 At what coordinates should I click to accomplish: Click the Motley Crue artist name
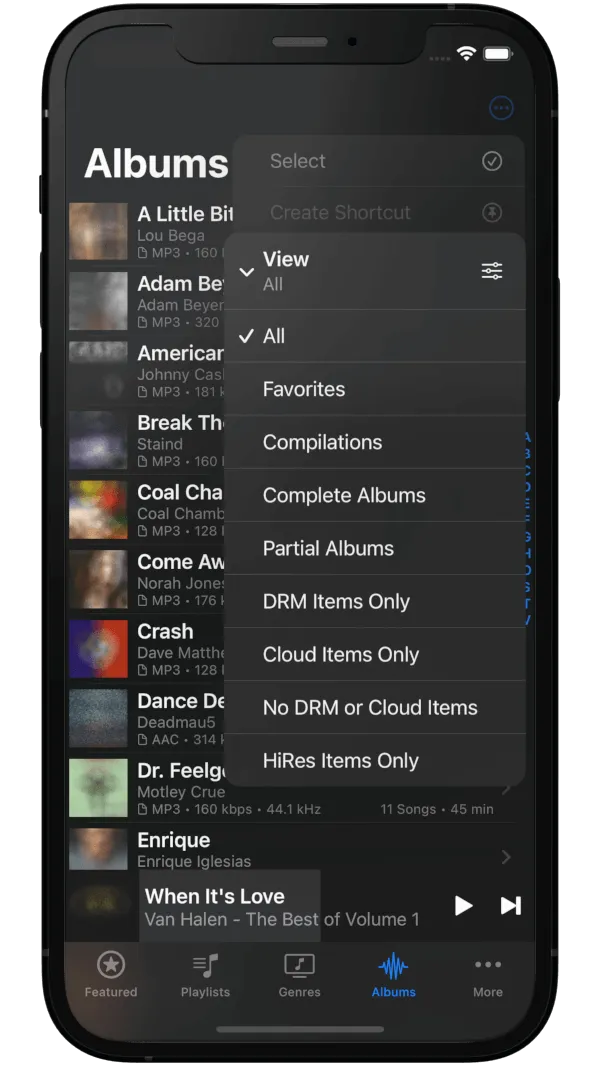point(181,792)
